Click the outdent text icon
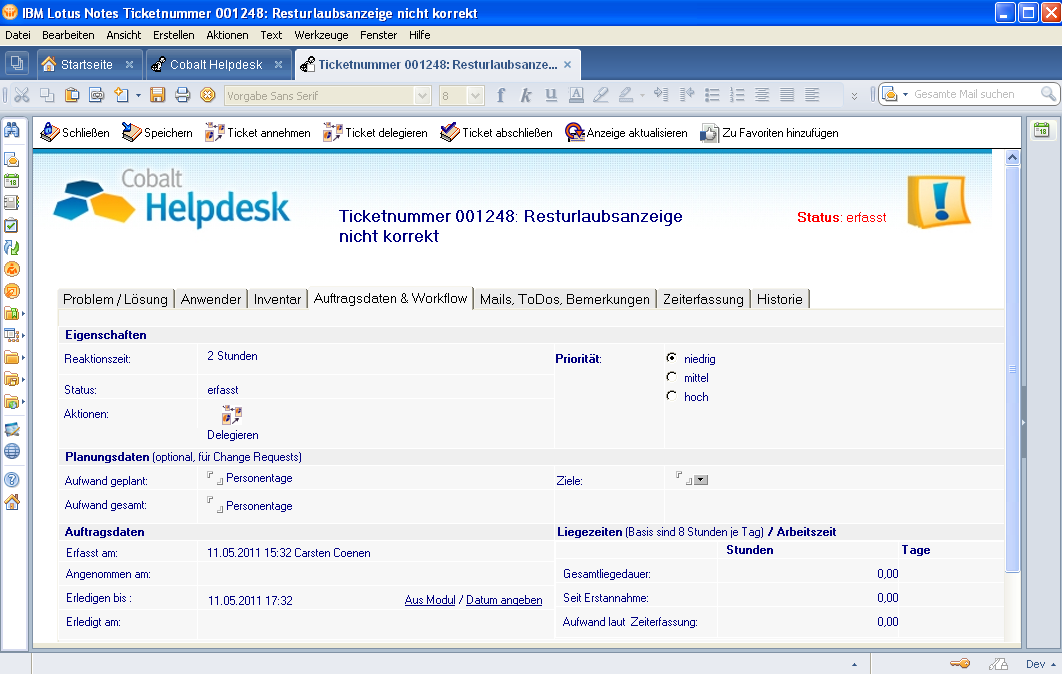Screen dimensions: 1062x674 (687, 95)
